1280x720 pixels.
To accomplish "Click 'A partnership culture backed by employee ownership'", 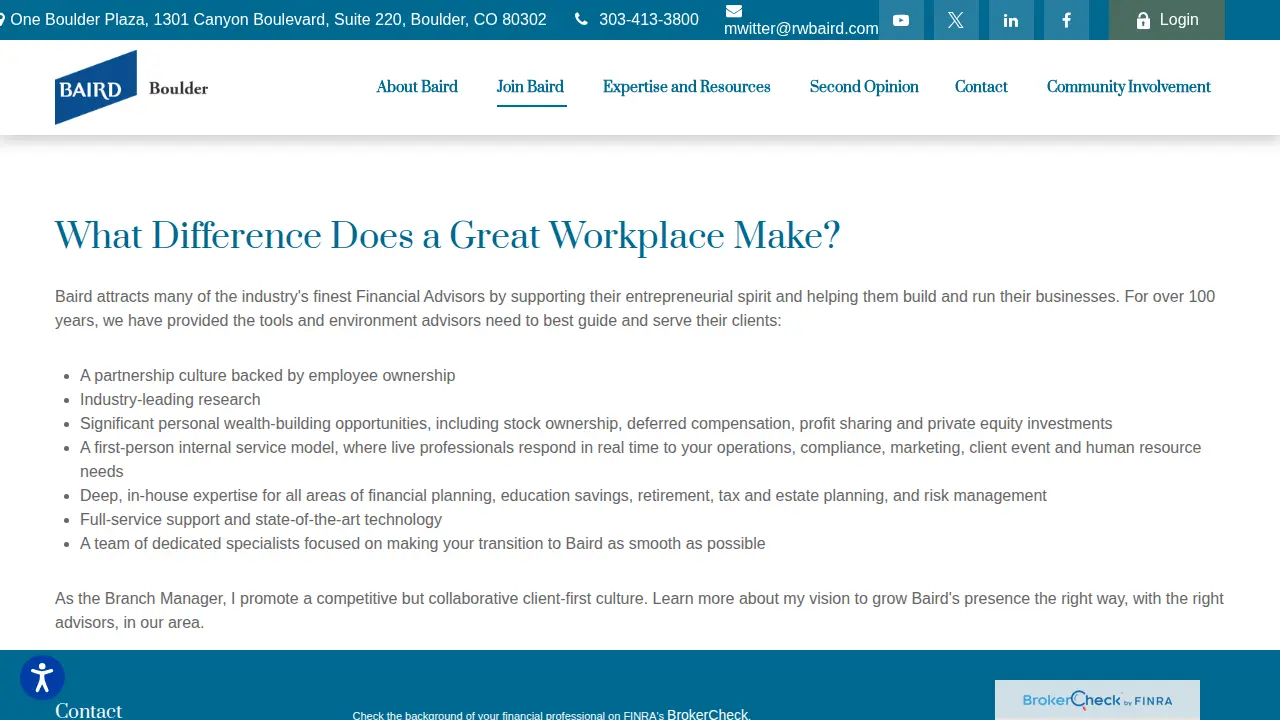I will [267, 376].
